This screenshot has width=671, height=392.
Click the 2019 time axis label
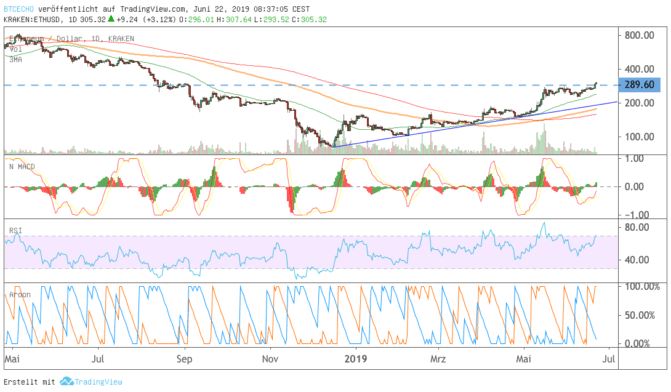(356, 359)
